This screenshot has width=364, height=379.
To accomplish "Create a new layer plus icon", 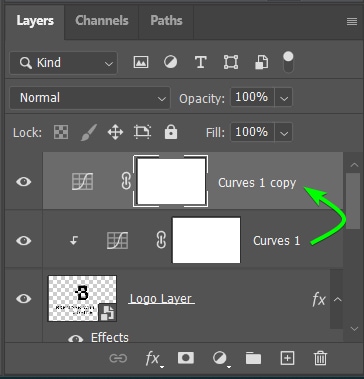I will (x=287, y=358).
